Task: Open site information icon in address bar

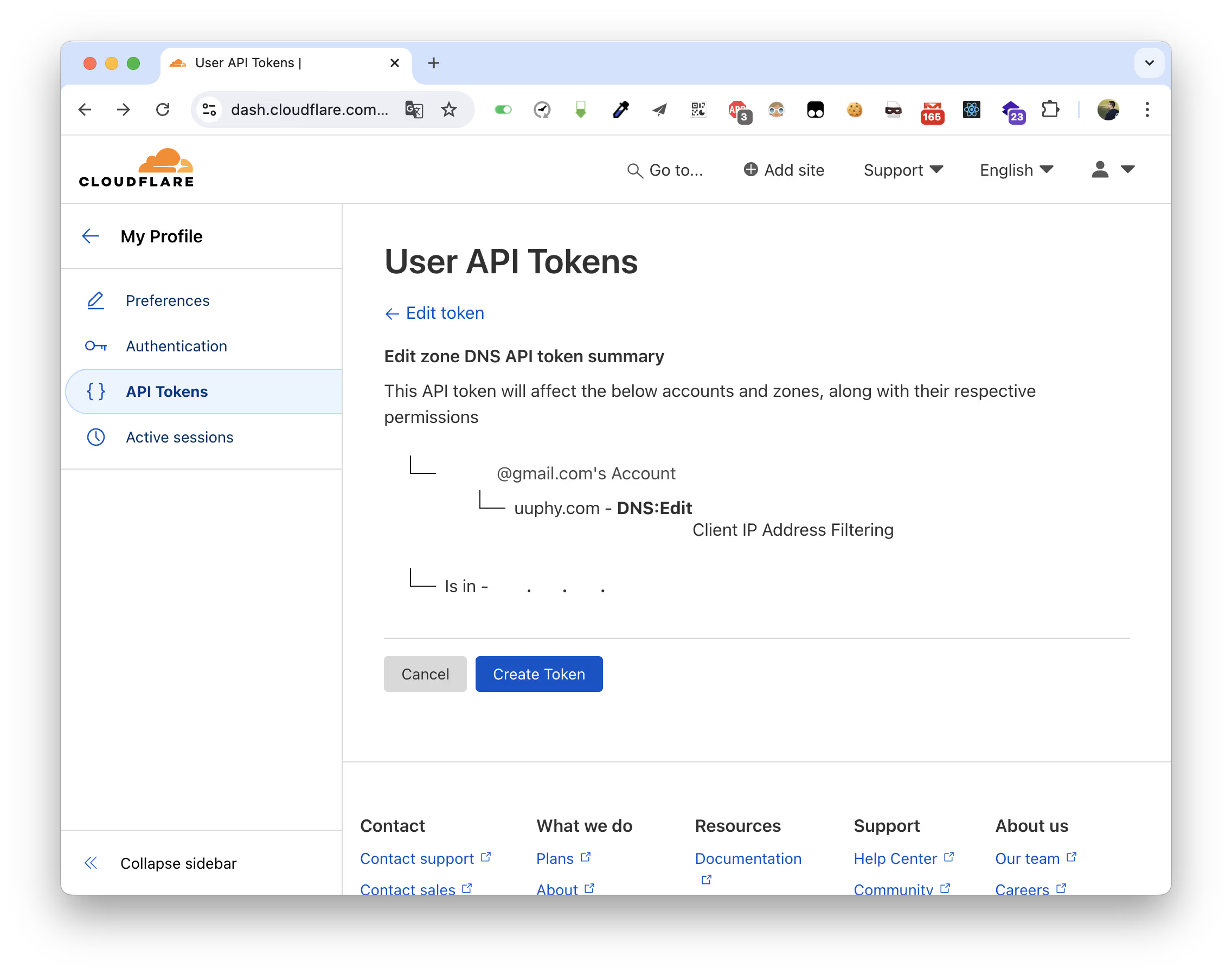Action: (209, 110)
